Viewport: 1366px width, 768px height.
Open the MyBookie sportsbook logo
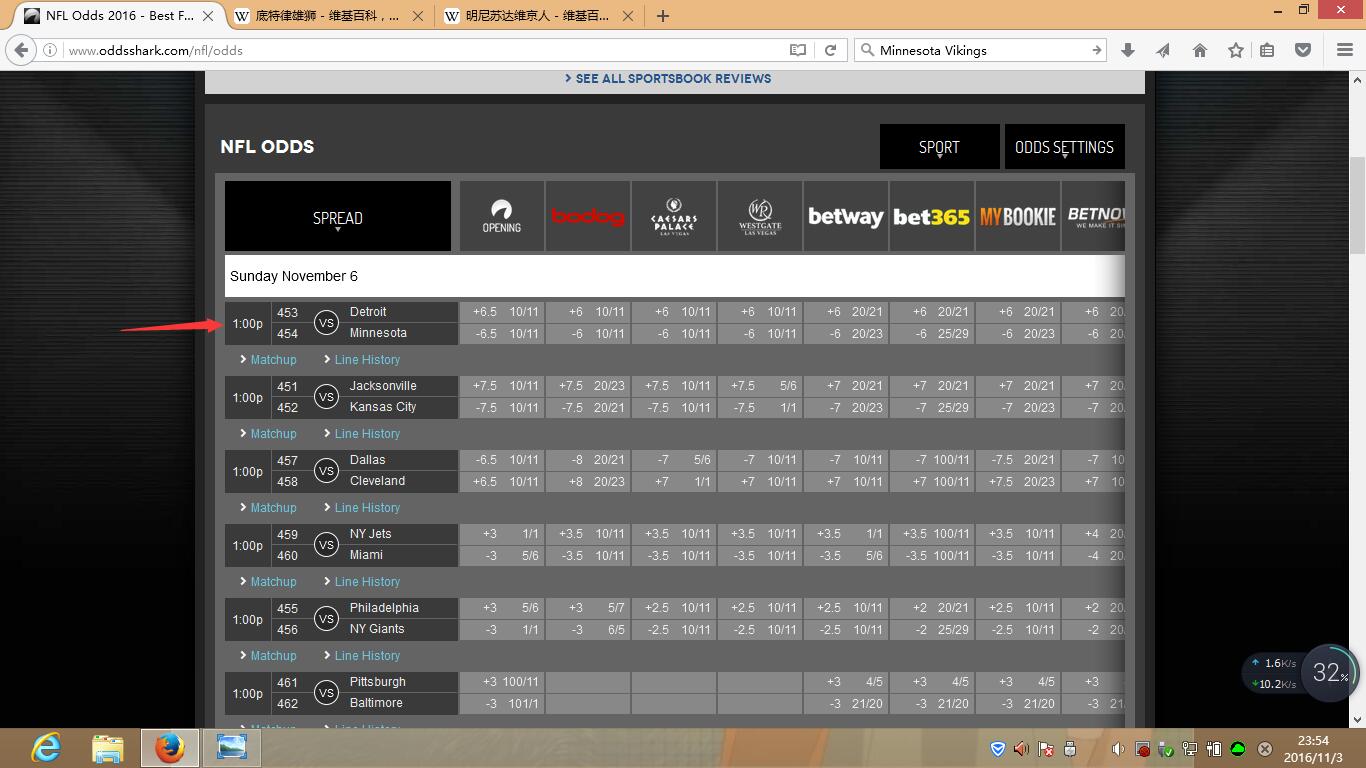click(x=1018, y=216)
